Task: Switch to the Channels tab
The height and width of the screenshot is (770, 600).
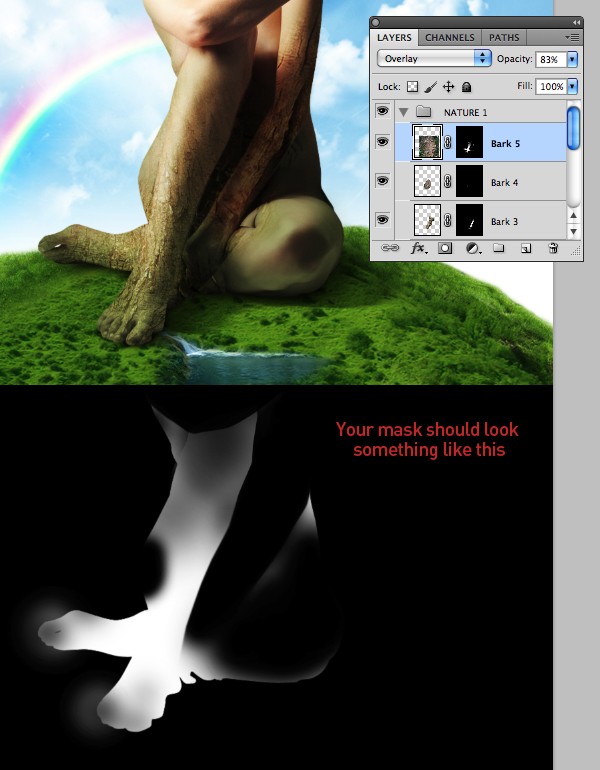Action: (x=450, y=37)
